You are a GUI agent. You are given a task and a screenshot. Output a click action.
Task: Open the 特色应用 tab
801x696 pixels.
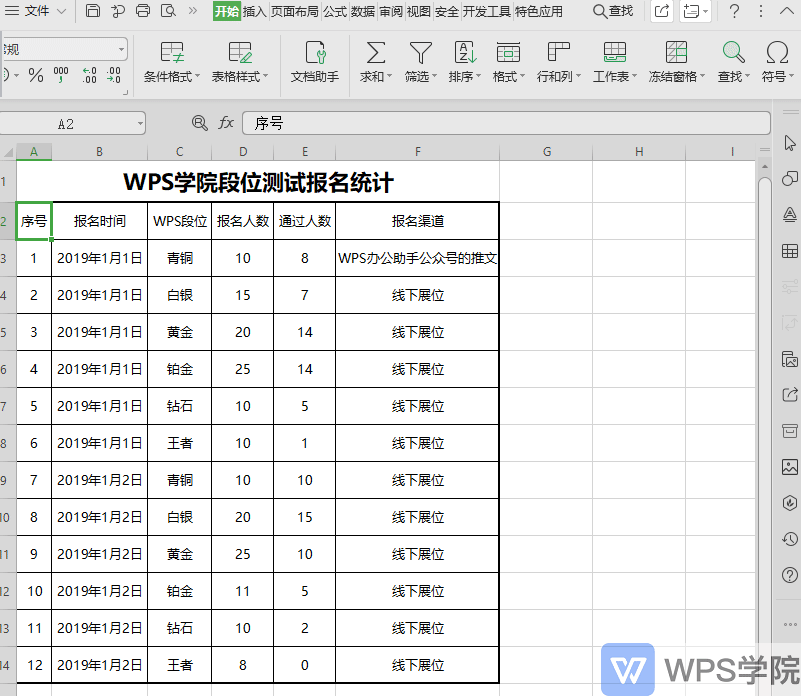pos(538,11)
